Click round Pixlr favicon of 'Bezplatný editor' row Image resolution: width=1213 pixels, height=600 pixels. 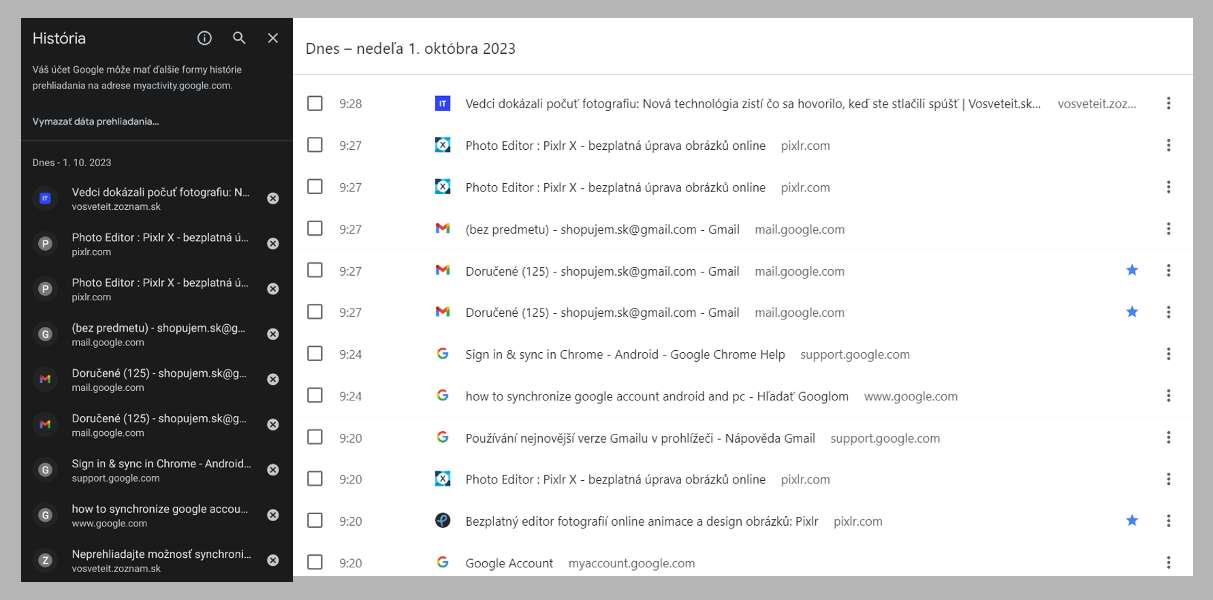442,521
